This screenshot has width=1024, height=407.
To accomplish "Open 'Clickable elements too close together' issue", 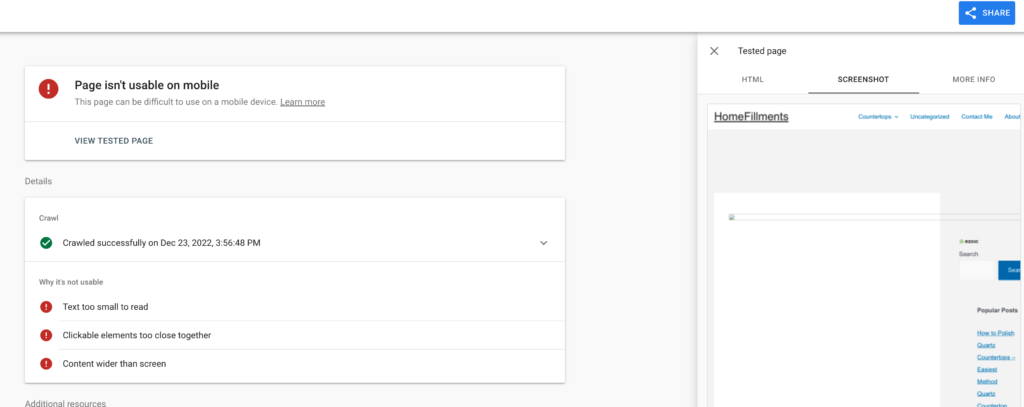I will pyautogui.click(x=137, y=335).
